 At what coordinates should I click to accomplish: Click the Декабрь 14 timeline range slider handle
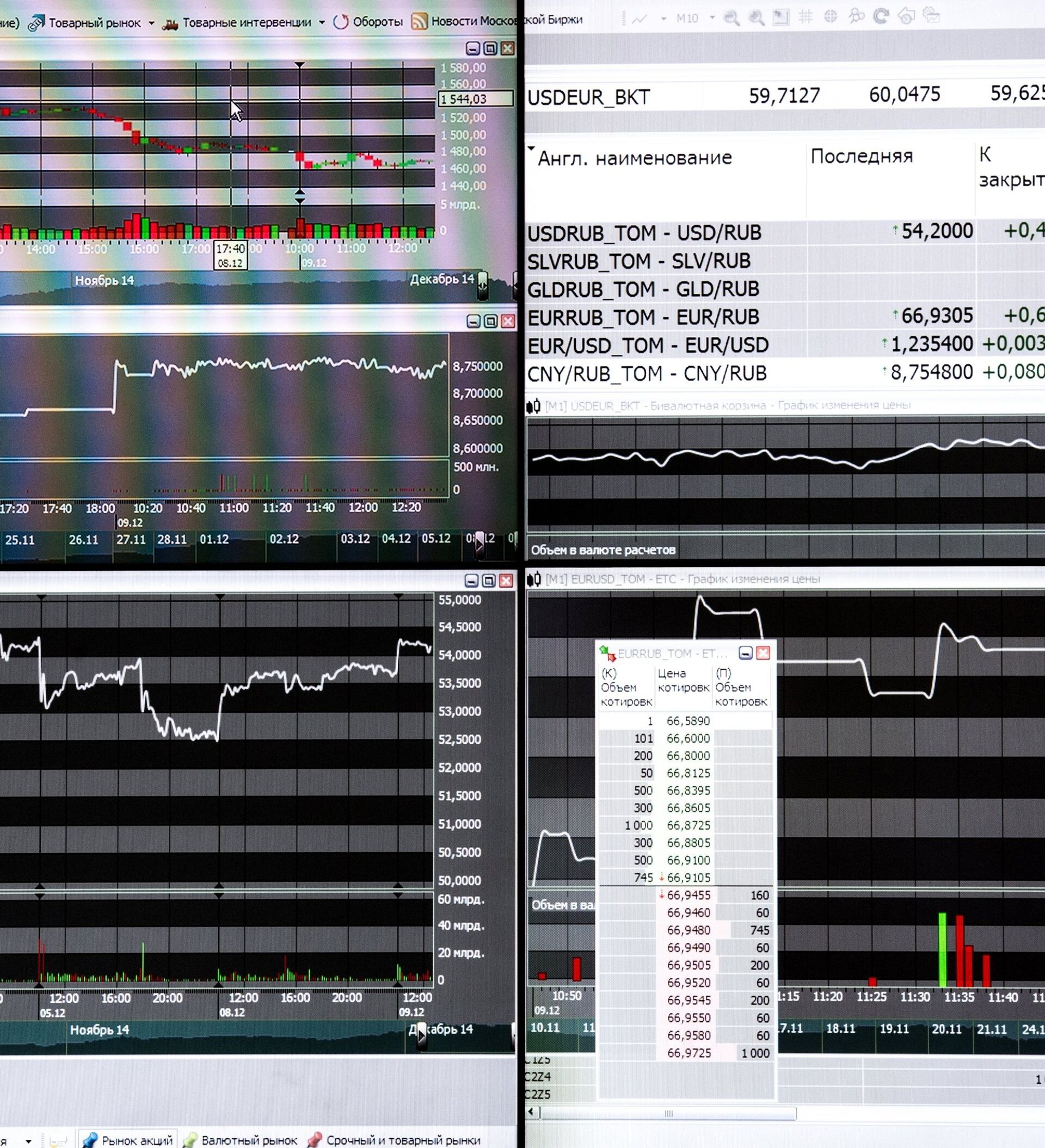coord(483,285)
